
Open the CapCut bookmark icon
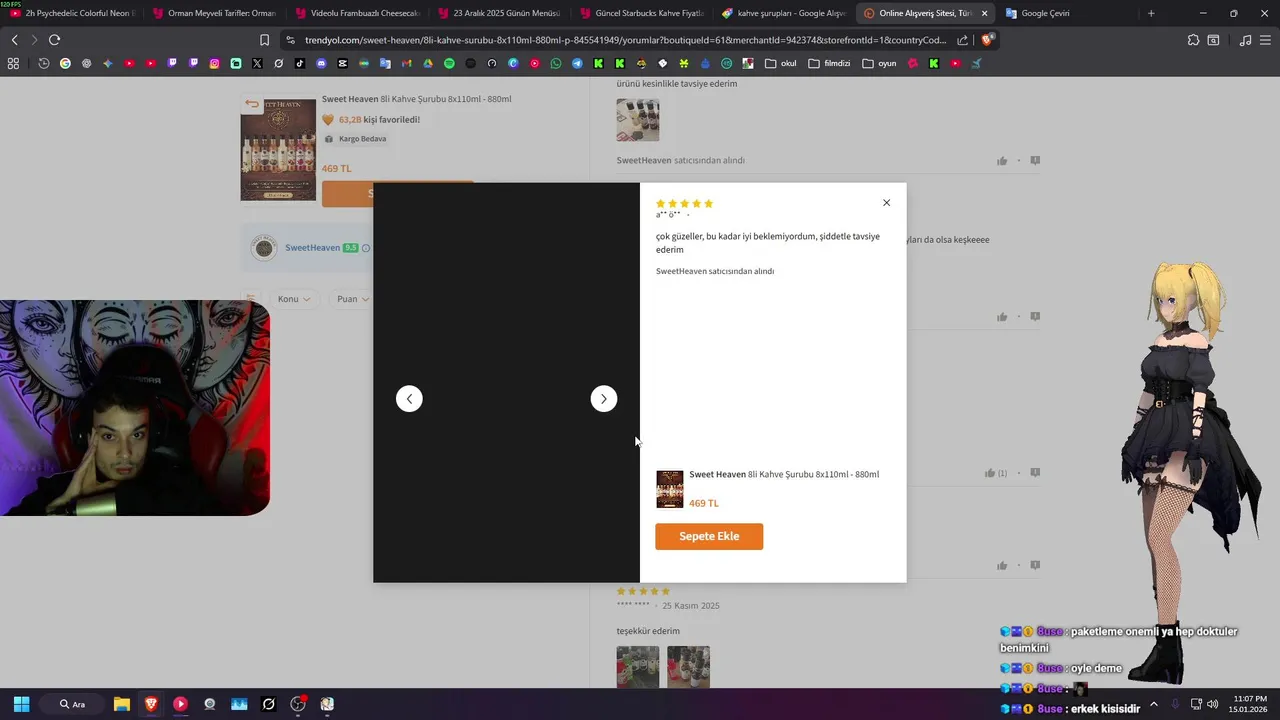click(x=343, y=63)
